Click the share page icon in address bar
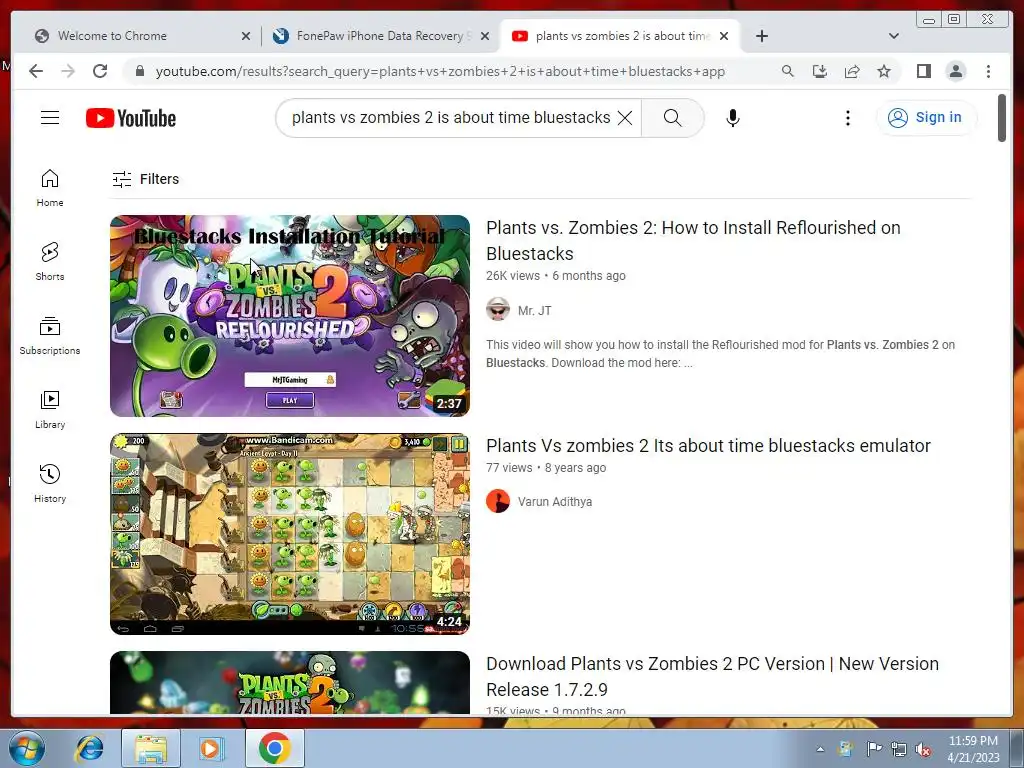The width and height of the screenshot is (1024, 768). click(852, 71)
